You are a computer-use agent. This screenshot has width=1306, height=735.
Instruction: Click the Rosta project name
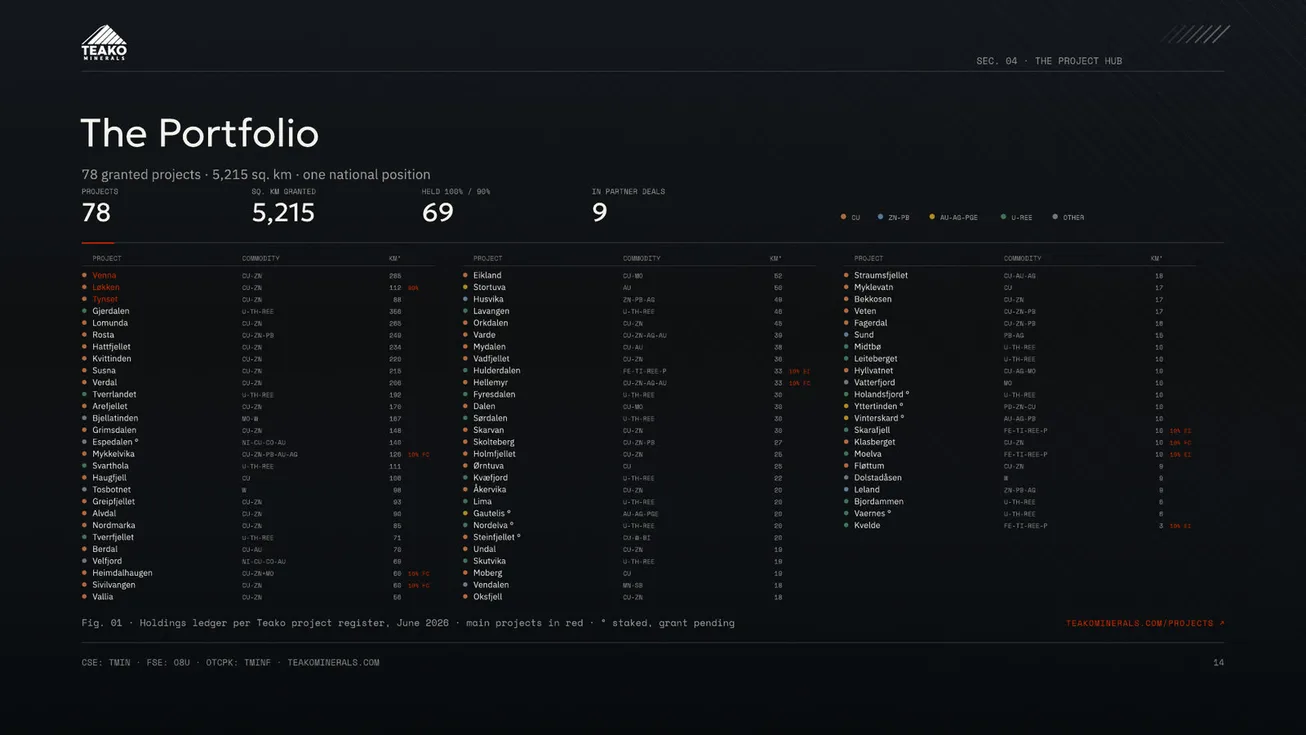103,335
